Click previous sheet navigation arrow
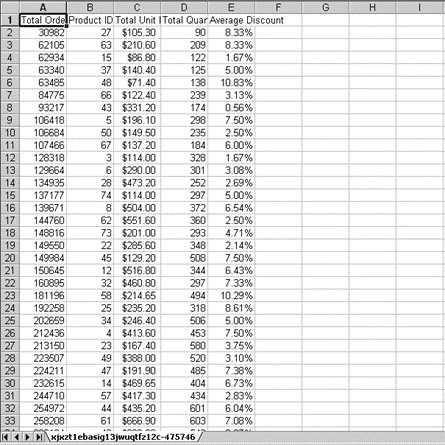The width and height of the screenshot is (445, 445). click(x=16, y=437)
